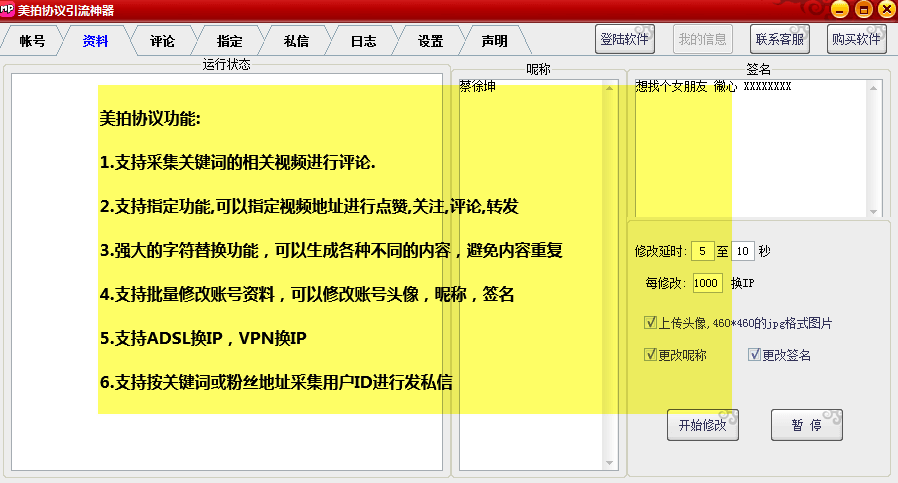Maximize the 美拍协议引流神器 window
This screenshot has height=483, width=898.
coord(864,9)
